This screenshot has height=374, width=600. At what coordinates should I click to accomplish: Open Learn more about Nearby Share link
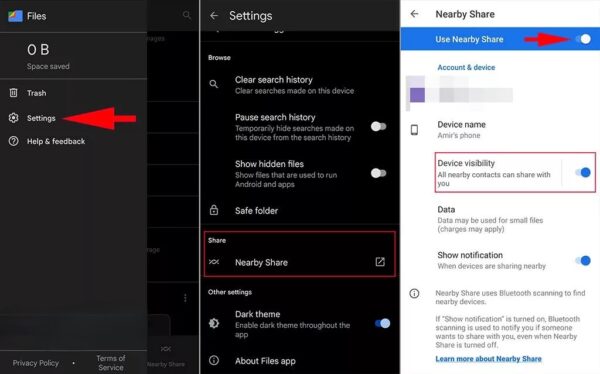point(488,359)
